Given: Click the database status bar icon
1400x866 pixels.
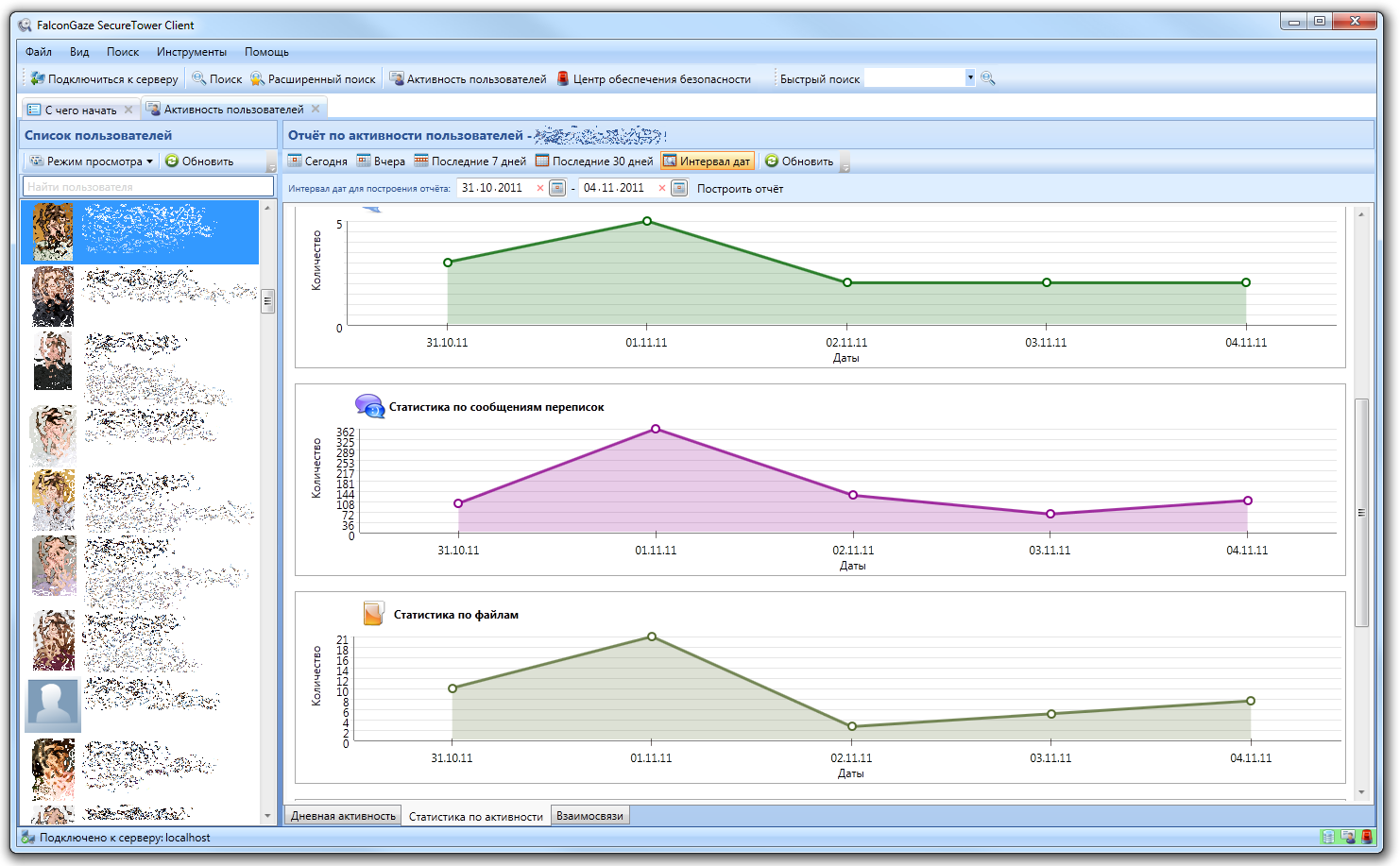Looking at the screenshot, I should pyautogui.click(x=1328, y=837).
